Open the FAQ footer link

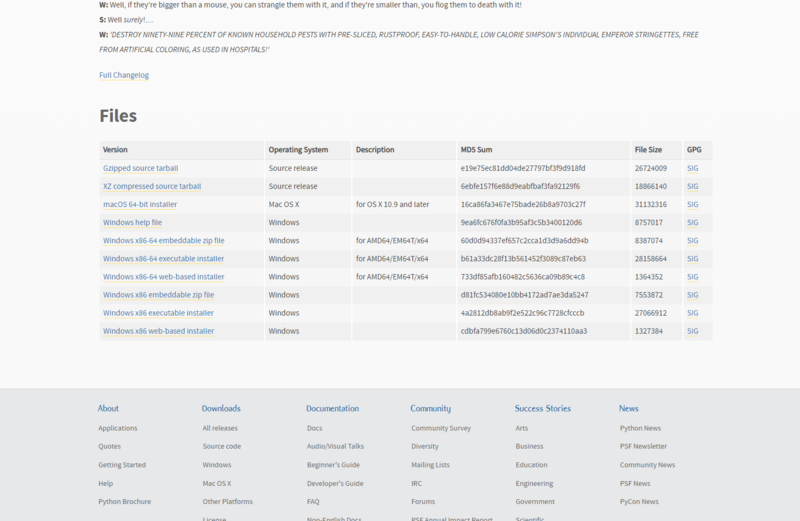(x=313, y=502)
